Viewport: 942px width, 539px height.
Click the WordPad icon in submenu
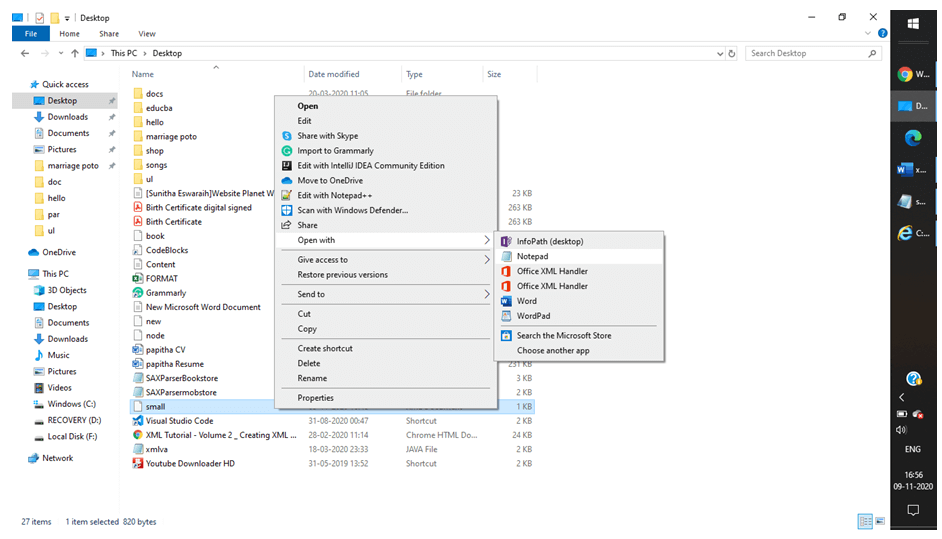[x=506, y=315]
